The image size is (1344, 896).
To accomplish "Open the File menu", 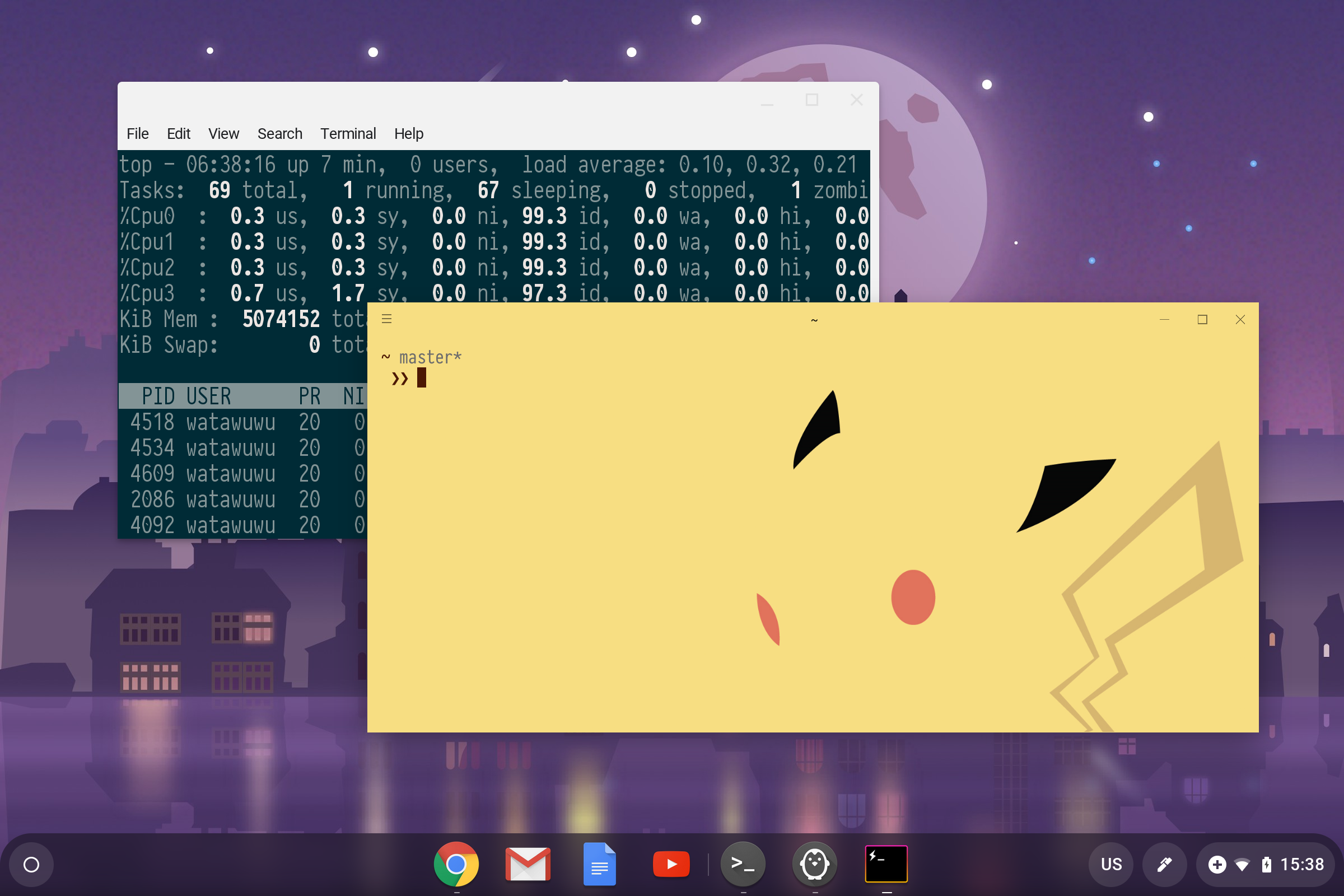I will coord(137,134).
